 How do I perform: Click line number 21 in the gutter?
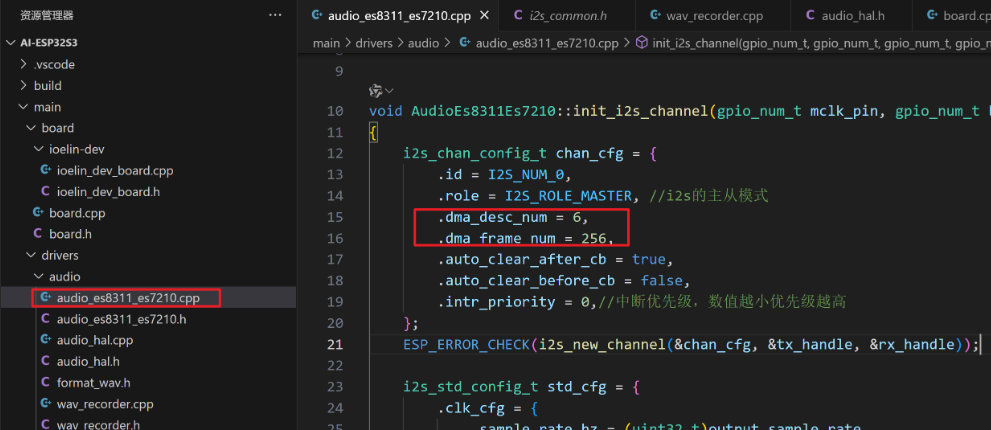335,344
